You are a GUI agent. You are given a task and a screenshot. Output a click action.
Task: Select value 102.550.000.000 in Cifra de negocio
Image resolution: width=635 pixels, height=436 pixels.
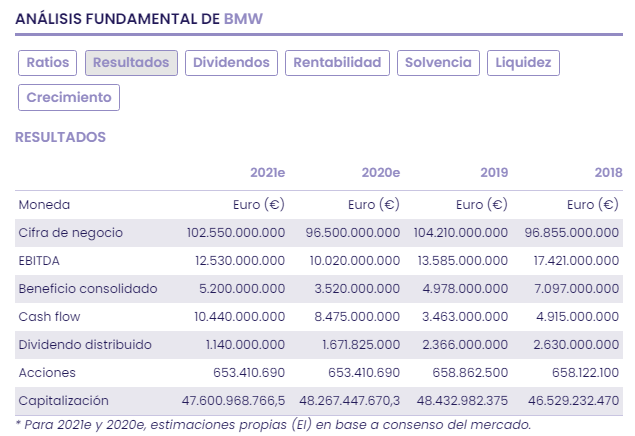(236, 233)
